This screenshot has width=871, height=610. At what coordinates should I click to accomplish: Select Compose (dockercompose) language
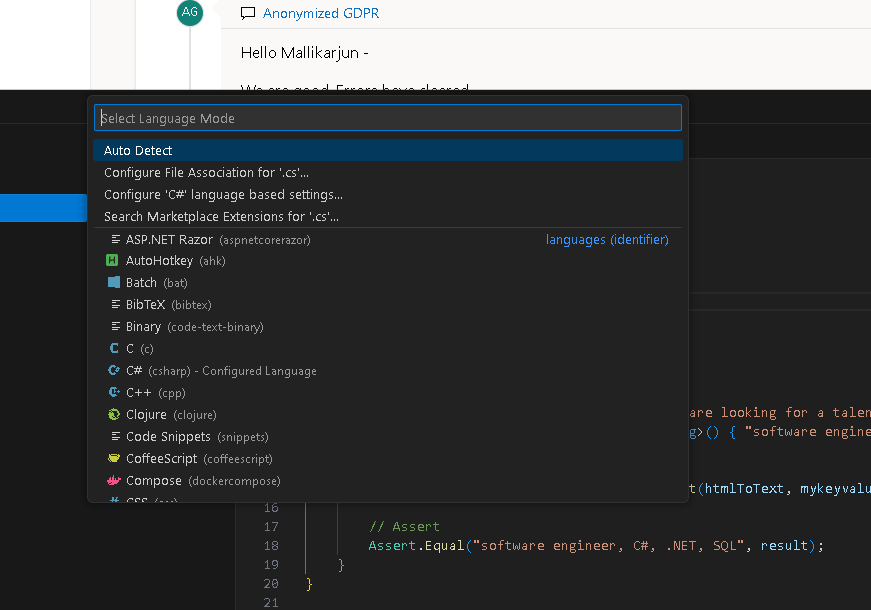pyautogui.click(x=387, y=481)
